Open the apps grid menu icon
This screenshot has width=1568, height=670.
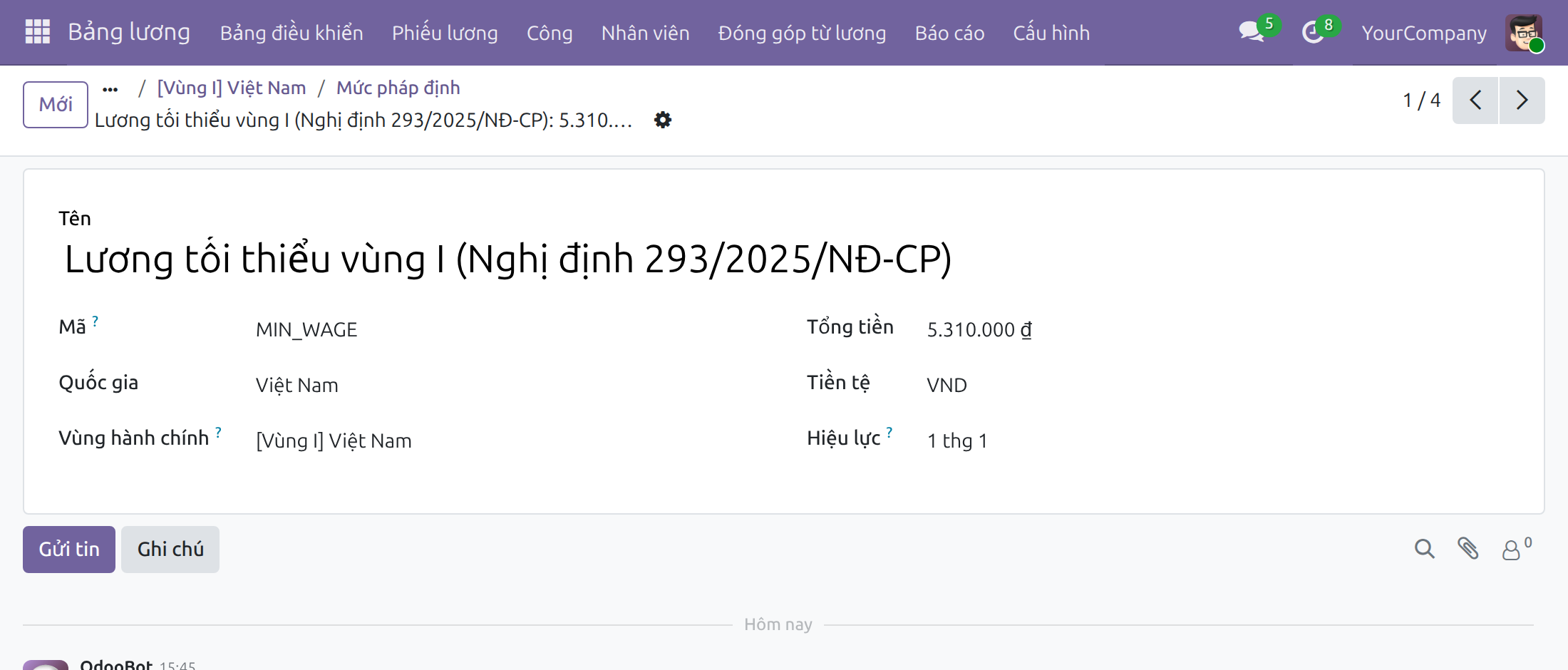38,32
